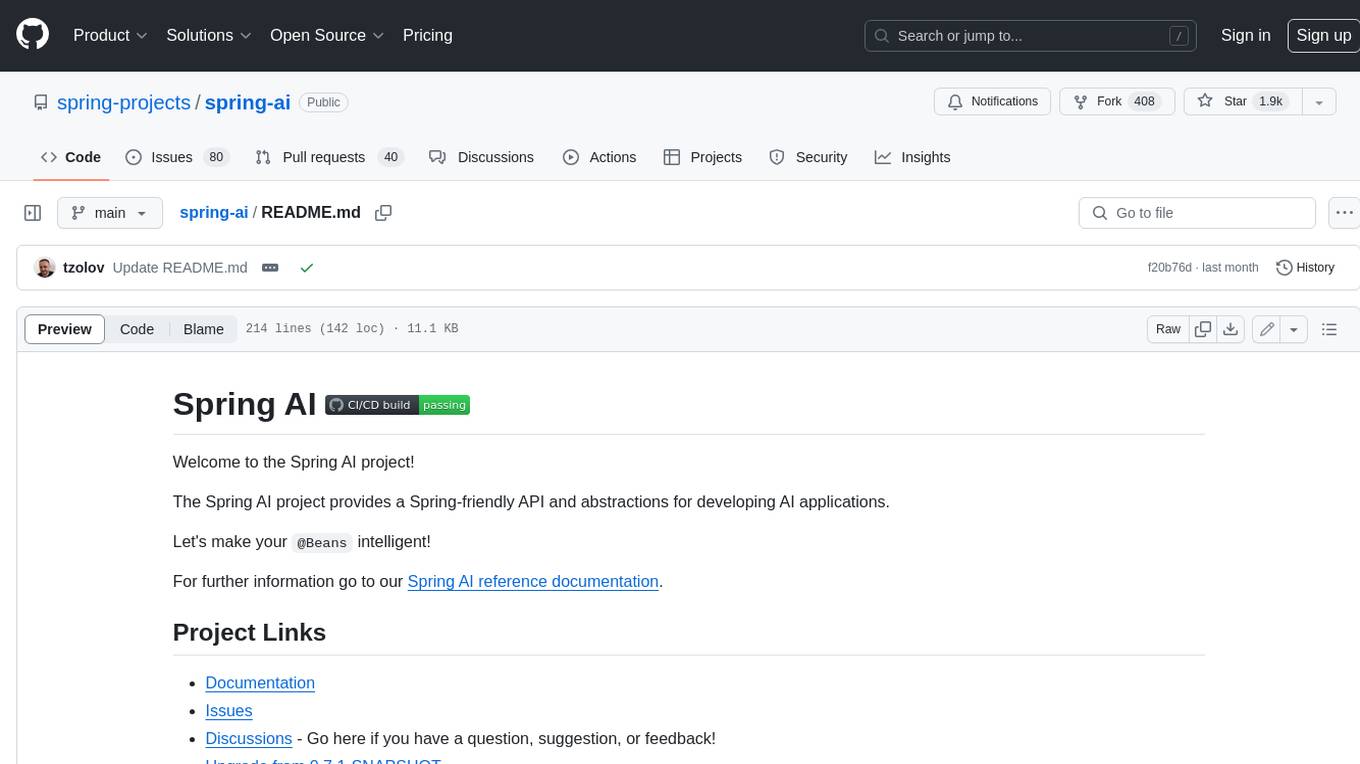Image resolution: width=1360 pixels, height=764 pixels.
Task: Open the more file actions menu
Action: coord(1344,213)
